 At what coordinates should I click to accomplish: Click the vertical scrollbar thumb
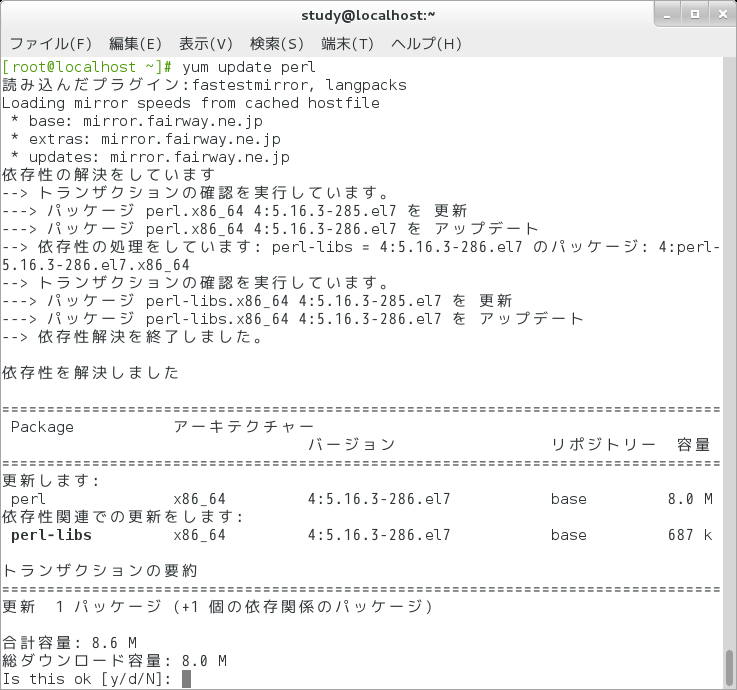coord(729,666)
